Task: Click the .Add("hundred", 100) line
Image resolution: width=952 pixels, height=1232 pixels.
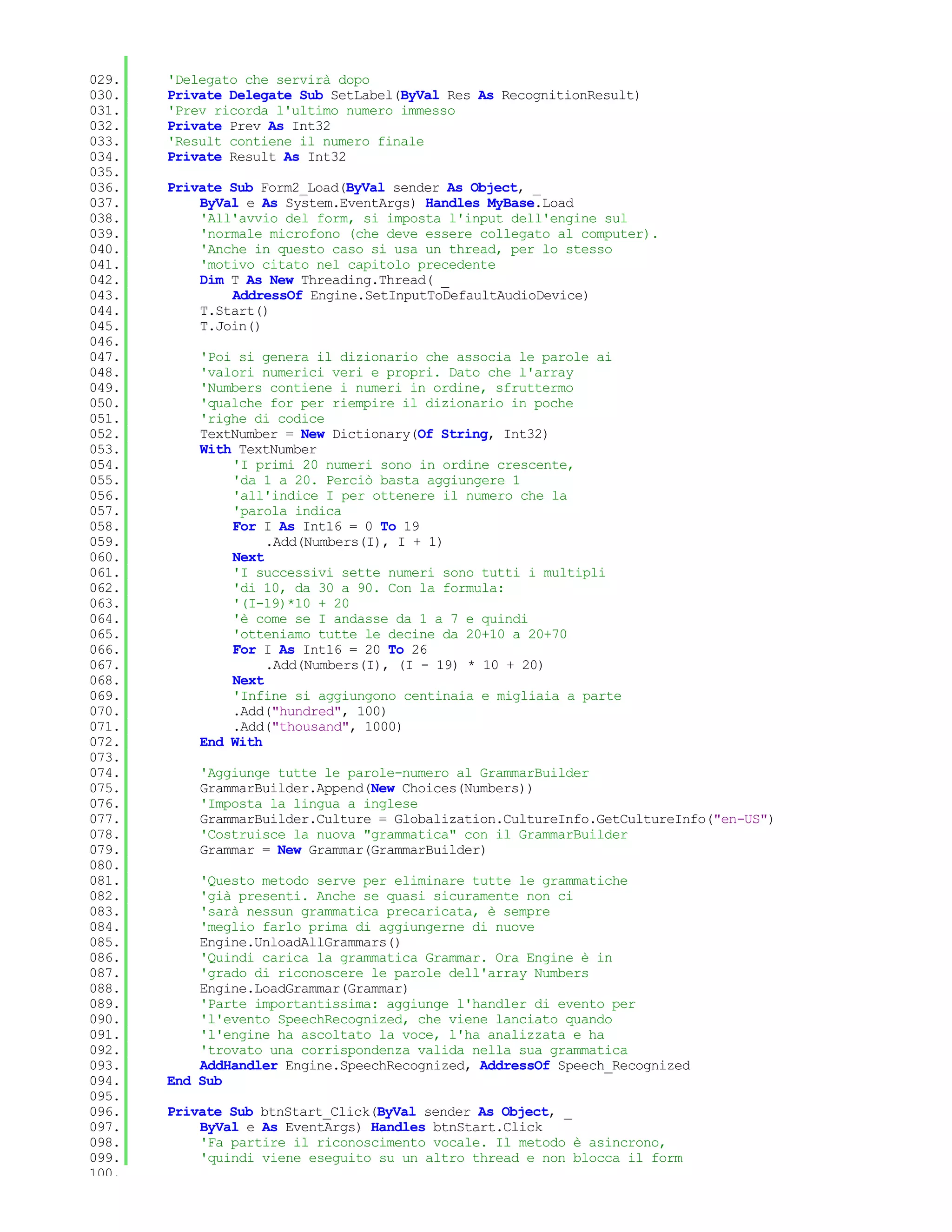Action: coord(310,711)
